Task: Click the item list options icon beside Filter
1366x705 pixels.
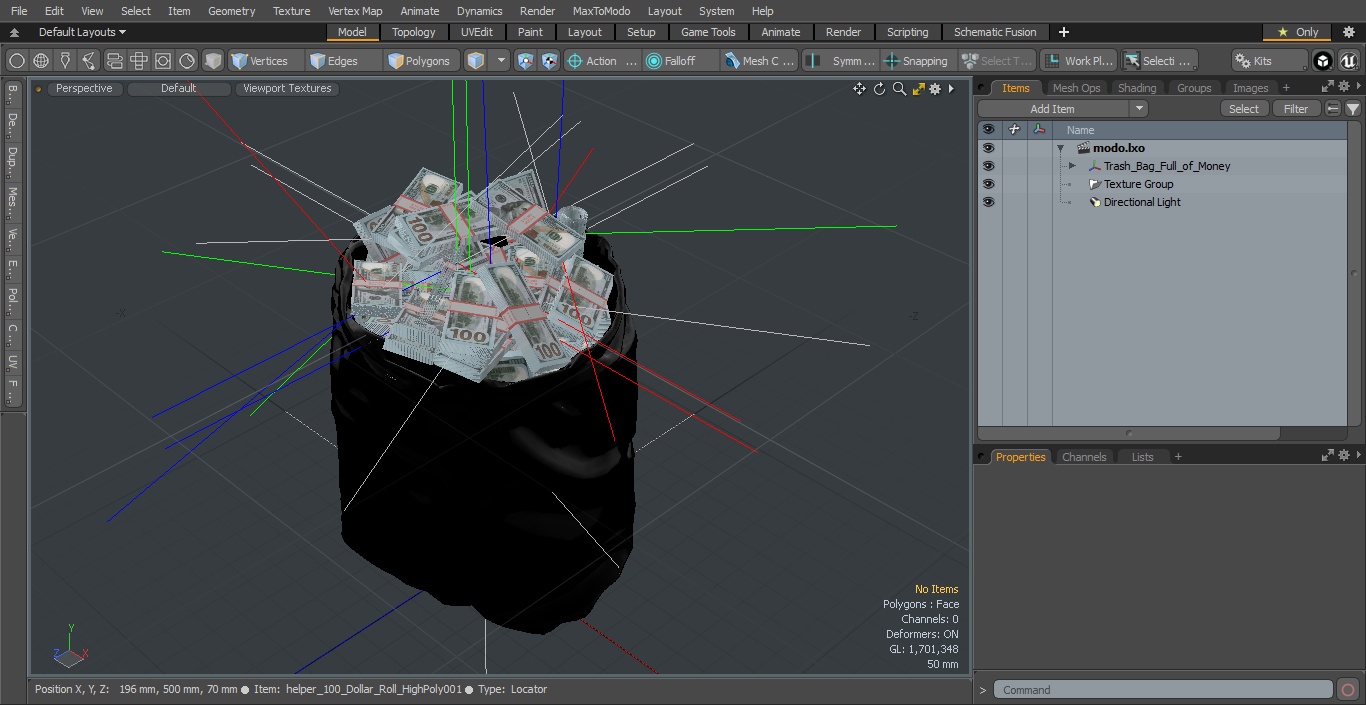Action: click(x=1333, y=109)
